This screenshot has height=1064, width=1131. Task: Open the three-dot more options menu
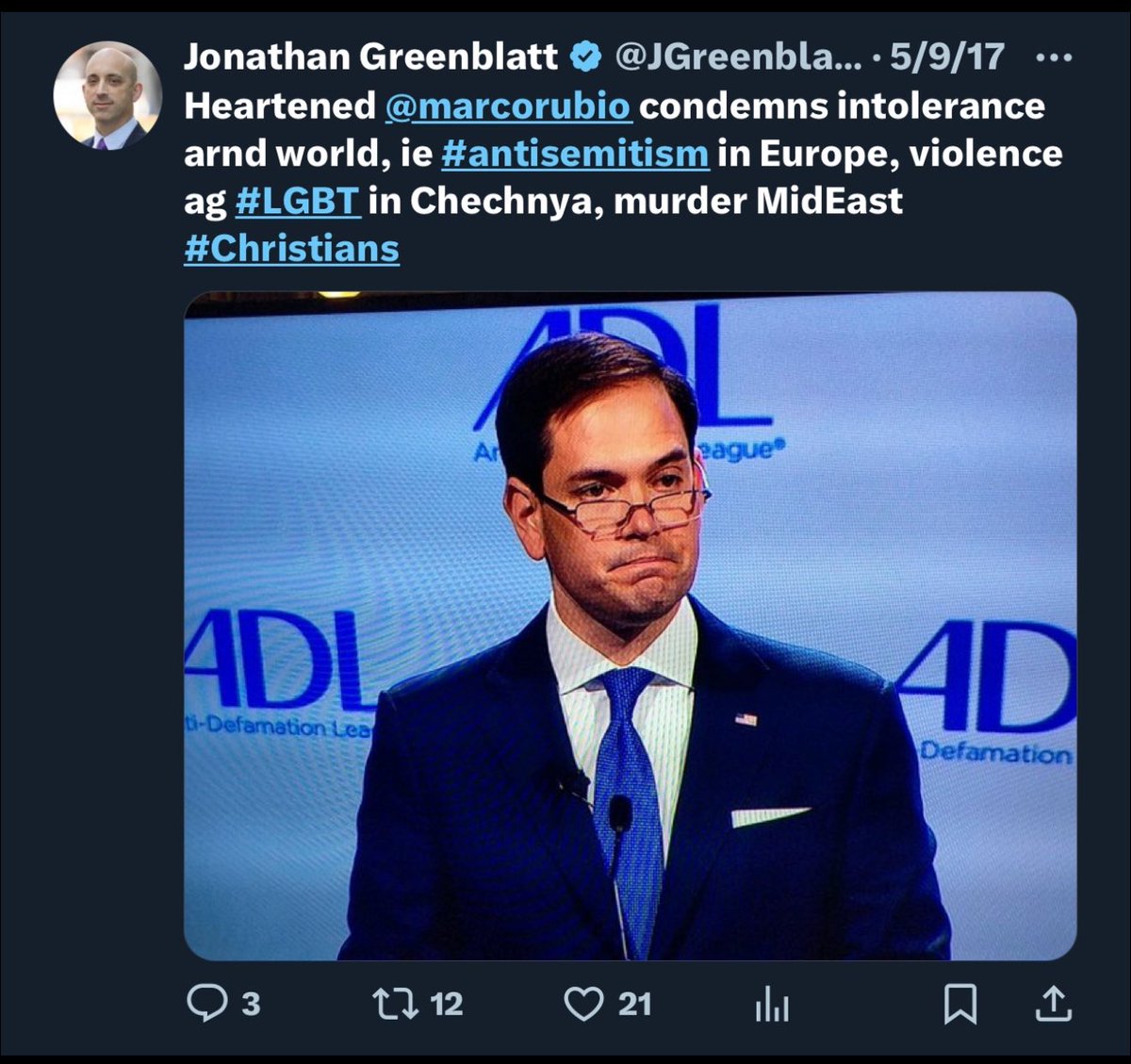[1053, 57]
